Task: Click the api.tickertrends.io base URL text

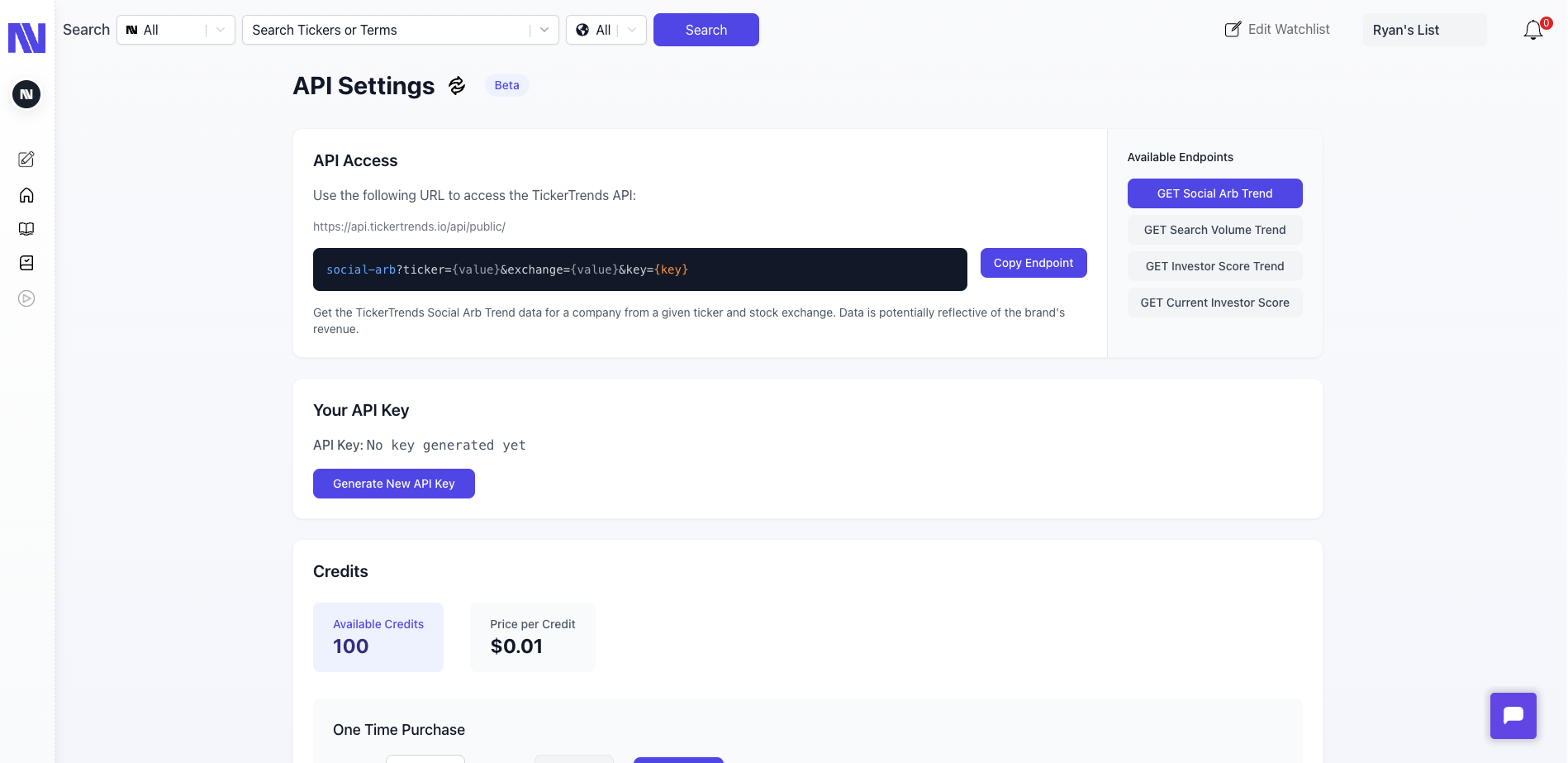Action: [409, 227]
